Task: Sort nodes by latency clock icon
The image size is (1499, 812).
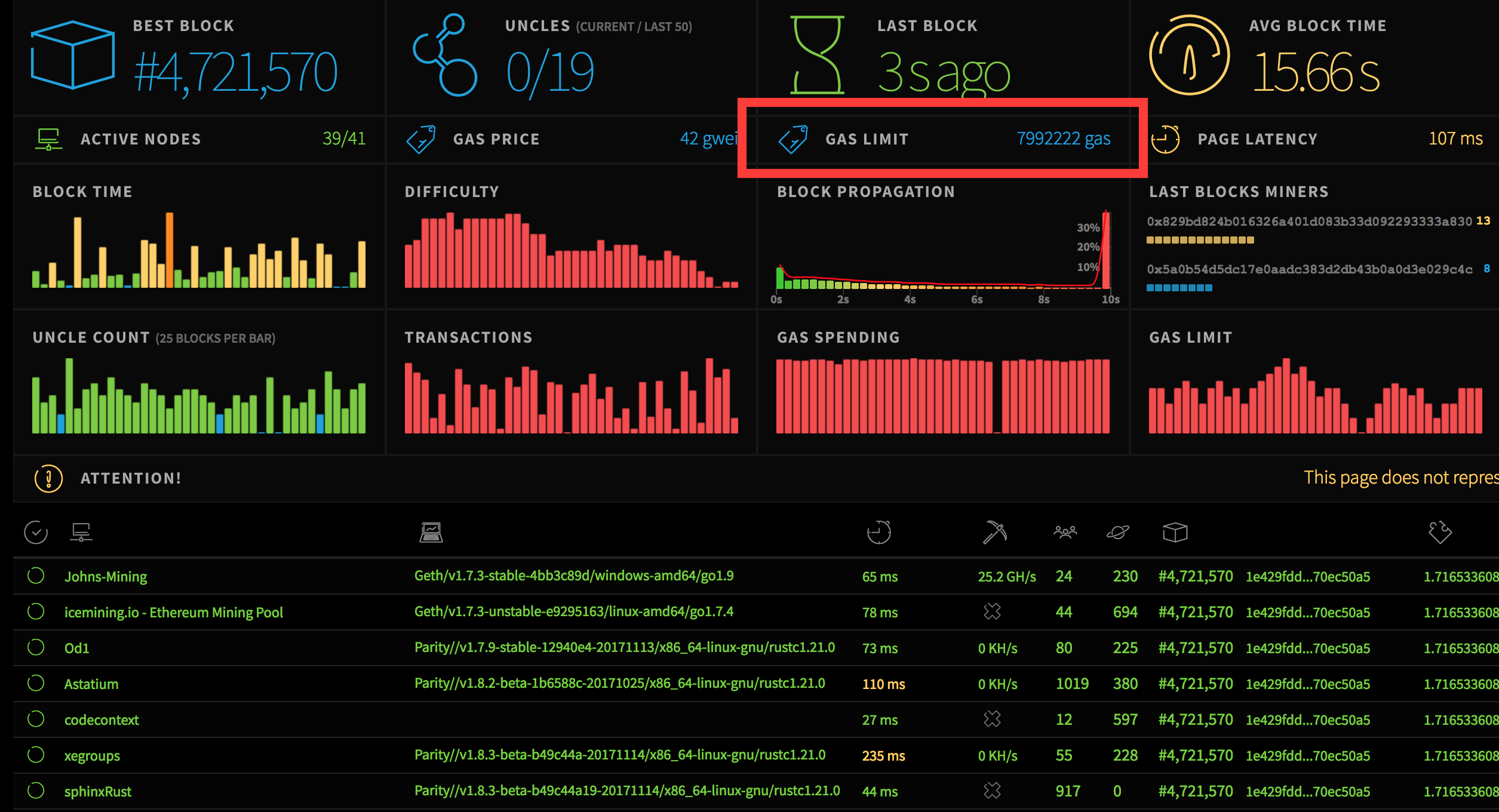Action: [879, 532]
